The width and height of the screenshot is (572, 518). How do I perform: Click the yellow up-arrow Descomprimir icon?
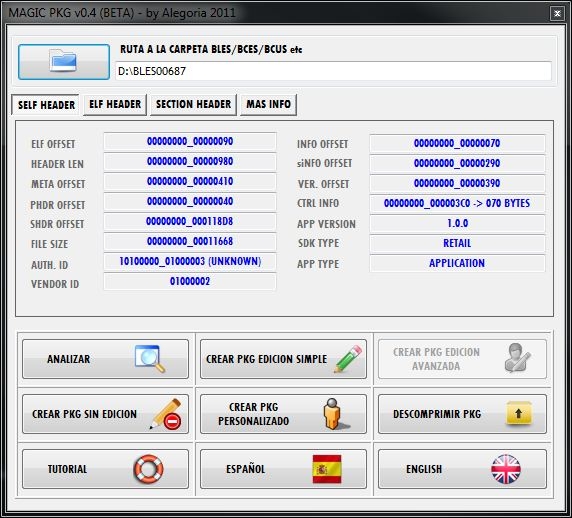tap(518, 414)
